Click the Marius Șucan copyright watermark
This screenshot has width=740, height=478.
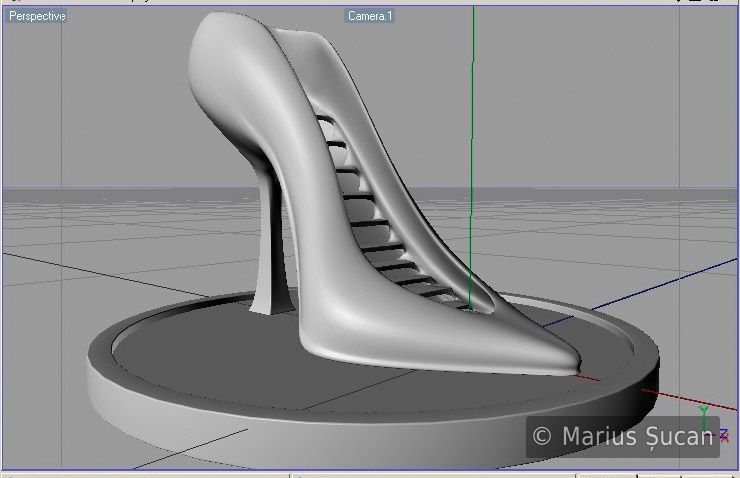click(622, 436)
